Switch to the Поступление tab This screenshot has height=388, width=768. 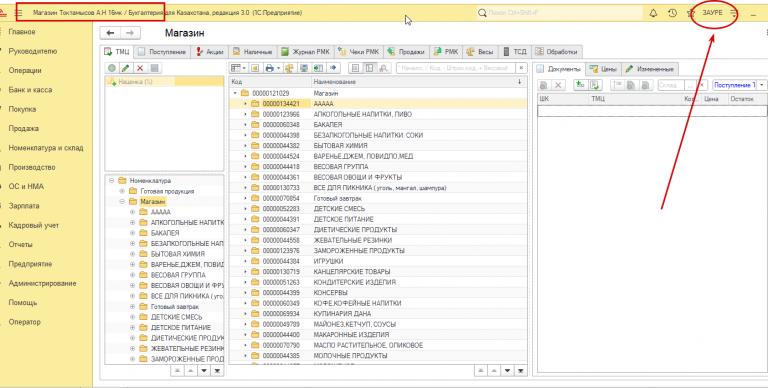162,51
